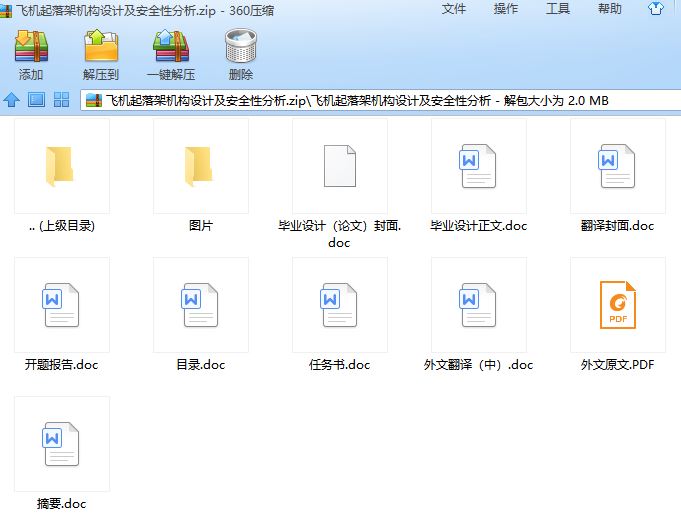Select the 开题报告.doc Word icon

[61, 305]
